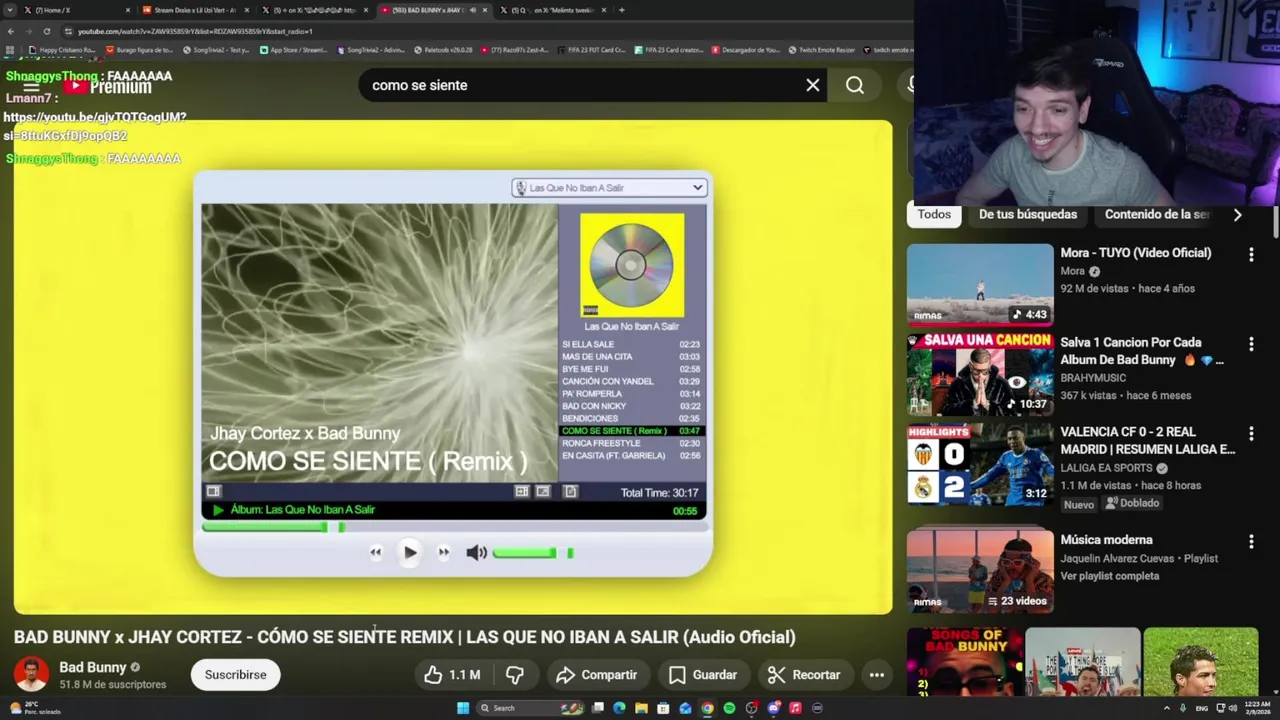Open Task View from the taskbar
The image size is (1280, 720).
click(597, 708)
